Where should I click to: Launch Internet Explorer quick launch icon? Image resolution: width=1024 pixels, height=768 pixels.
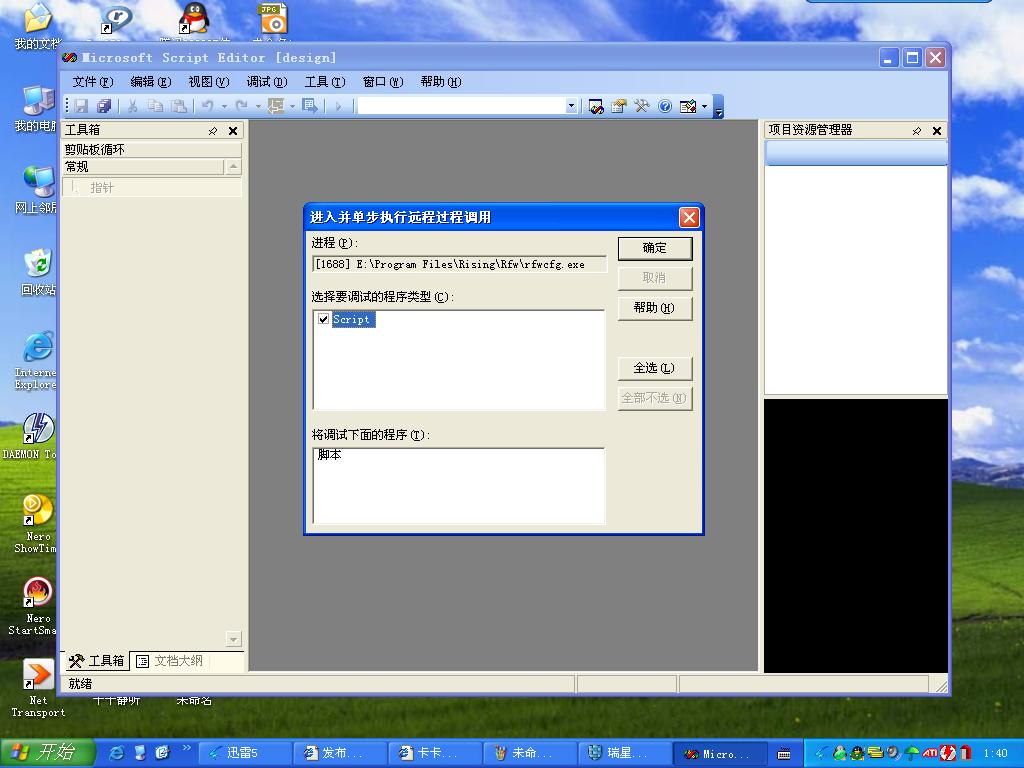116,753
